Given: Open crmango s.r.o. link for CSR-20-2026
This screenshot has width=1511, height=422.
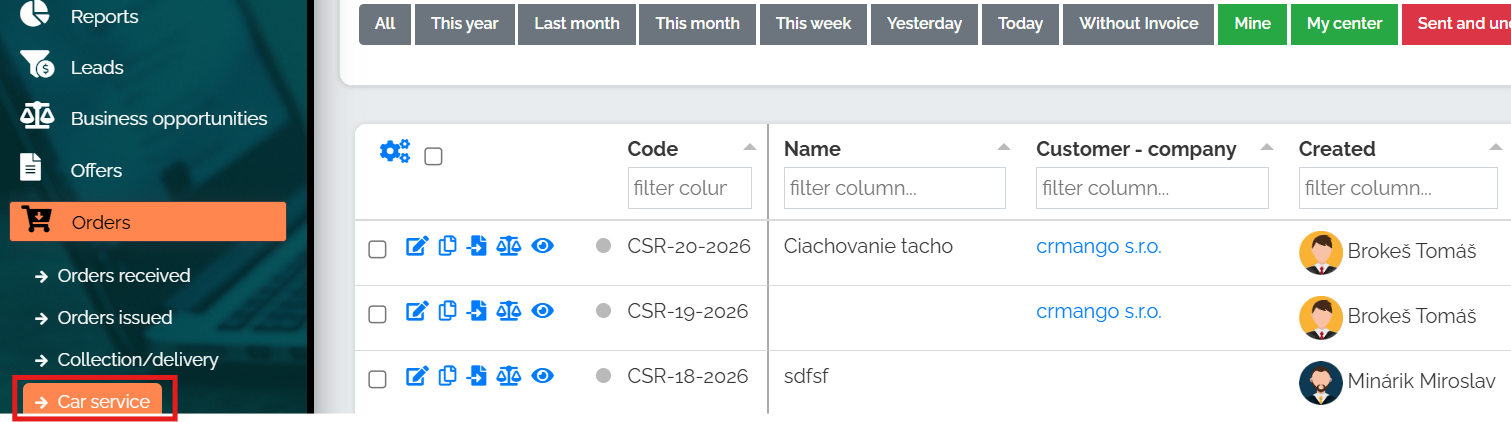Looking at the screenshot, I should pyautogui.click(x=1099, y=247).
